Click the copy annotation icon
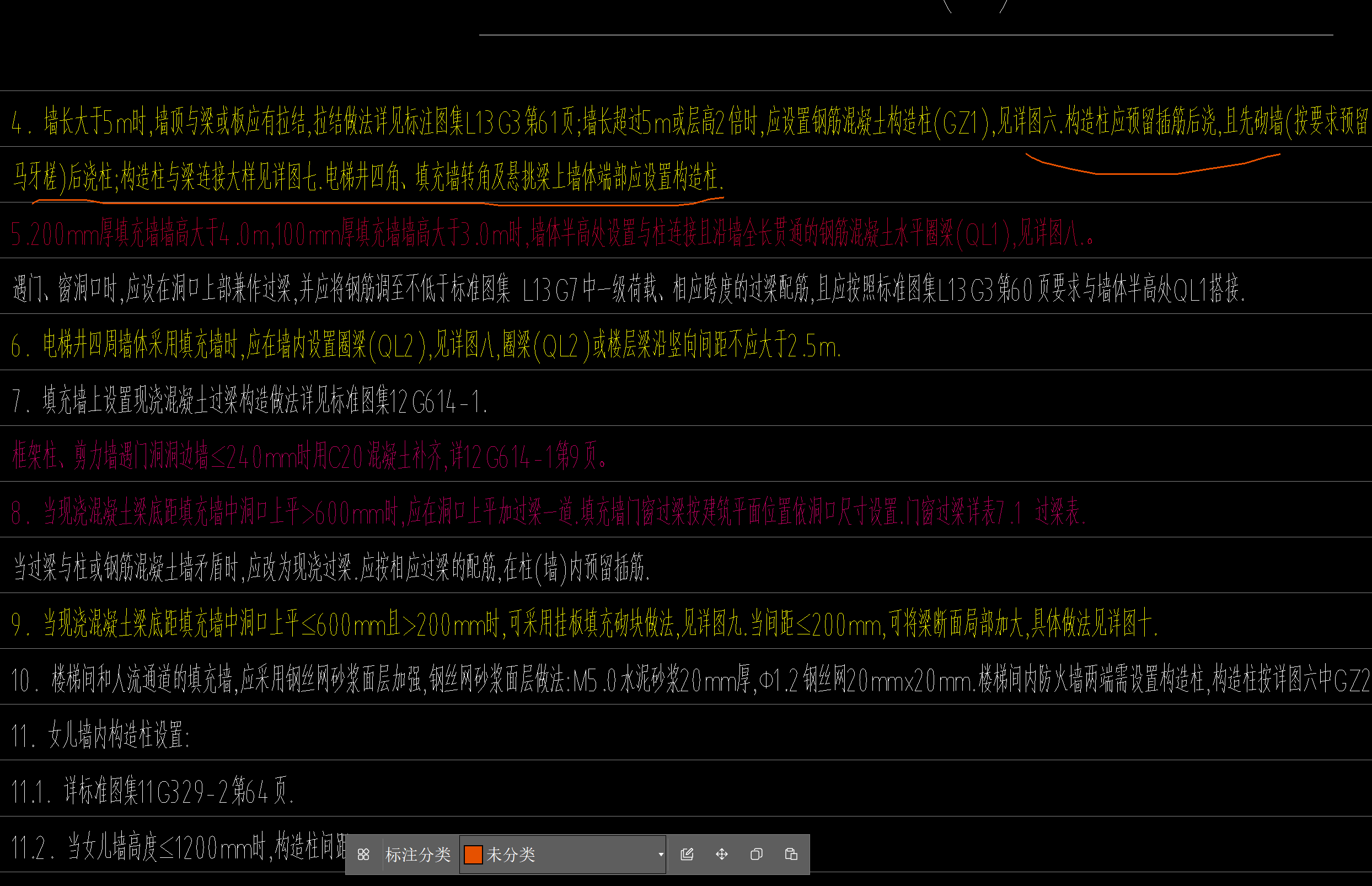 [756, 855]
